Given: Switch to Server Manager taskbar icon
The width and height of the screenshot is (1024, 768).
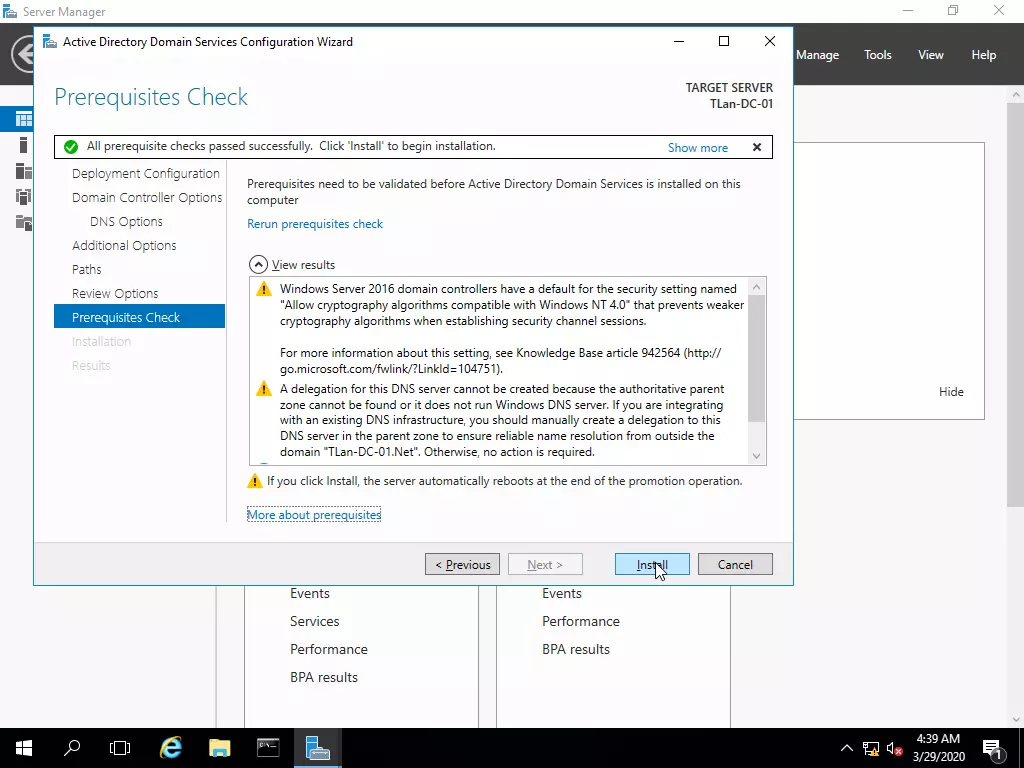Looking at the screenshot, I should pyautogui.click(x=317, y=748).
